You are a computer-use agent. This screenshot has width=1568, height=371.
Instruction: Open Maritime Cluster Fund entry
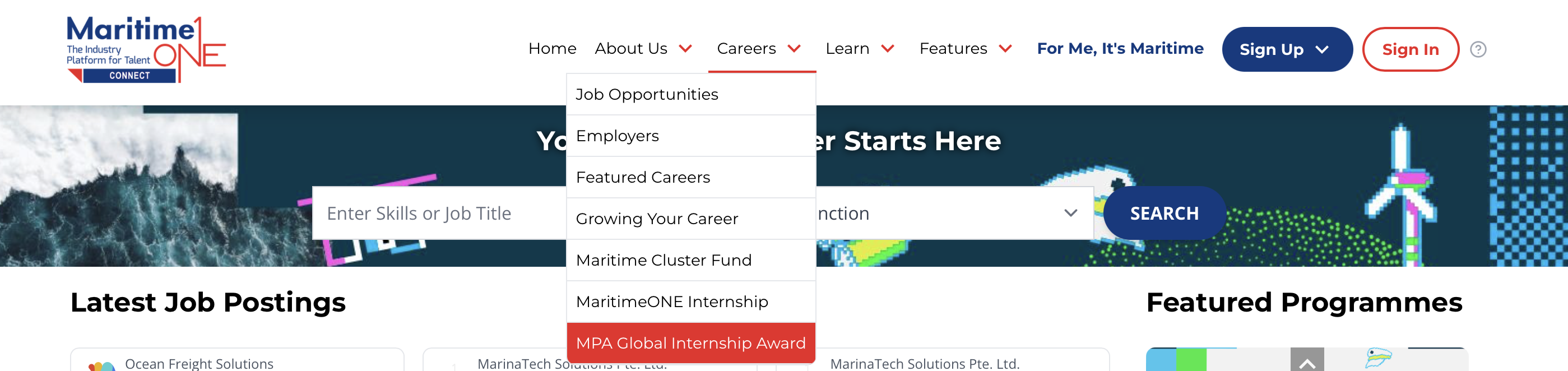point(664,260)
